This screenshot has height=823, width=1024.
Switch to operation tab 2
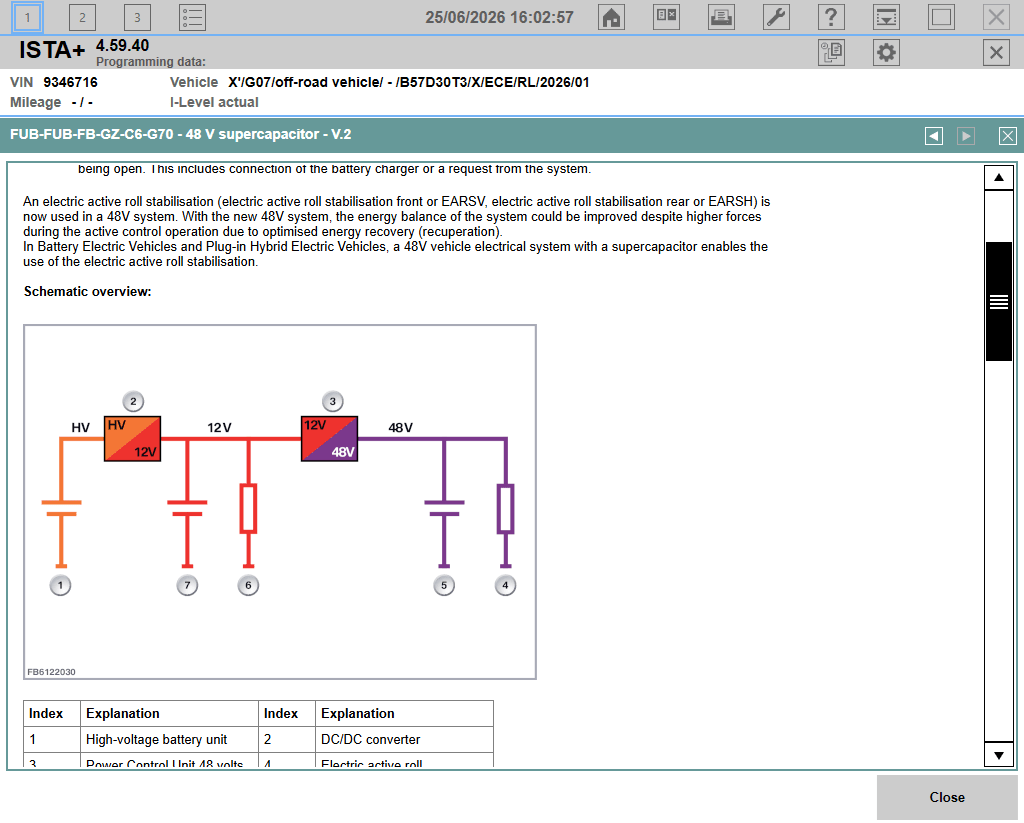tap(82, 18)
